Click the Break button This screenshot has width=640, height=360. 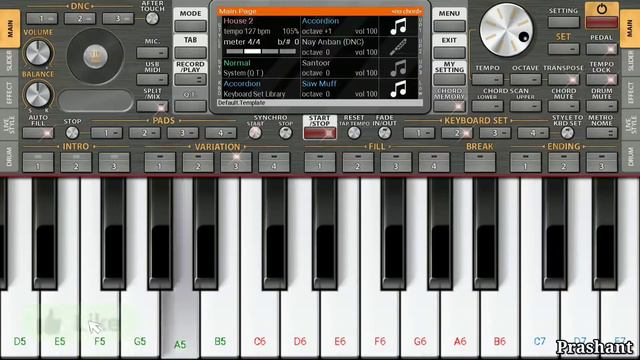pyautogui.click(x=480, y=162)
